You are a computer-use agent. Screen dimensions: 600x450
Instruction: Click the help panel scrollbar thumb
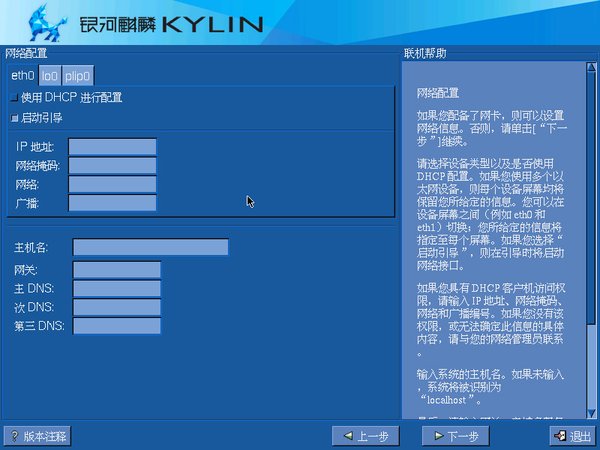591,198
